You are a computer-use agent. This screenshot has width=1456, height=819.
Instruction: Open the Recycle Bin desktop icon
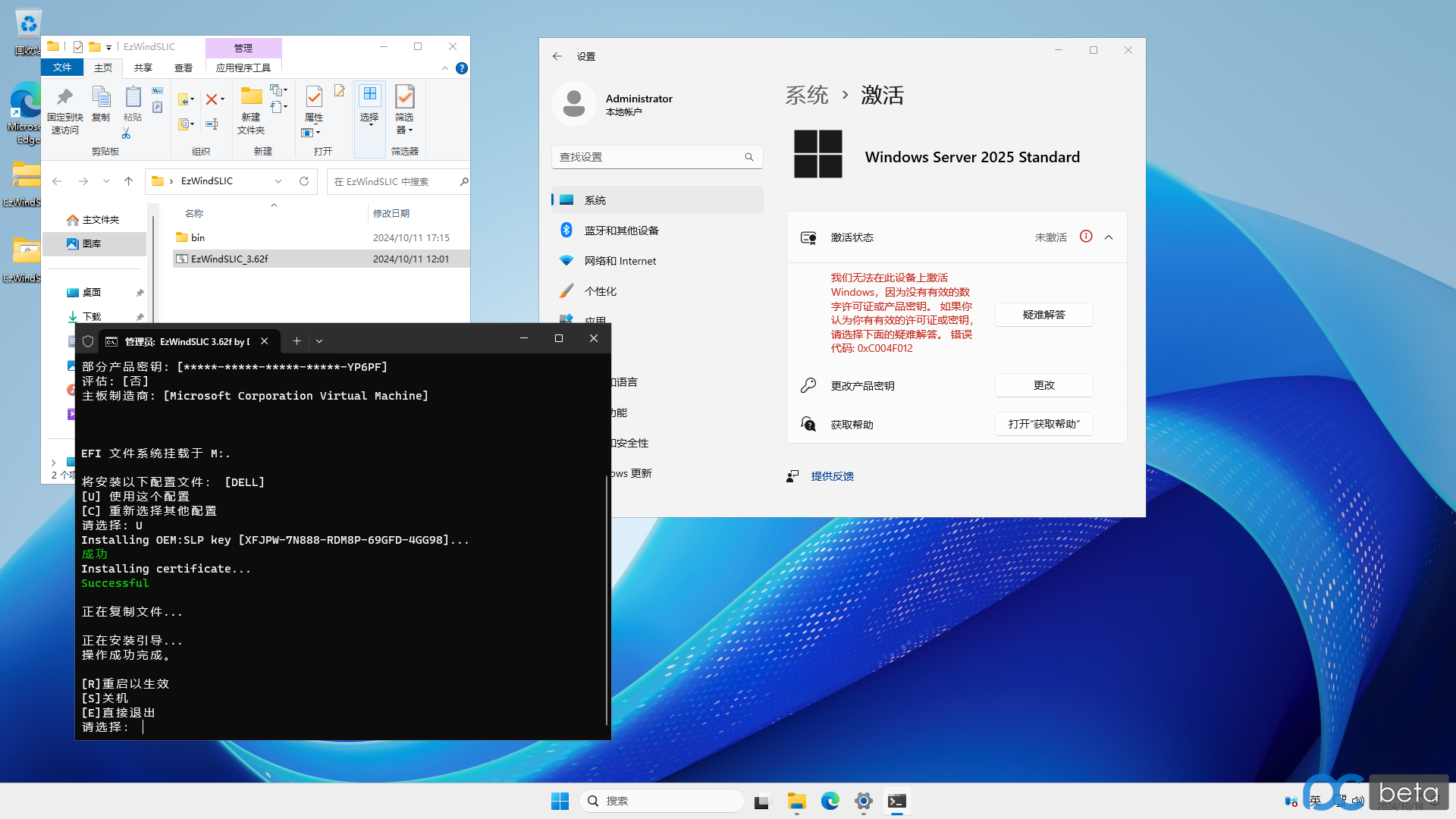click(x=28, y=32)
